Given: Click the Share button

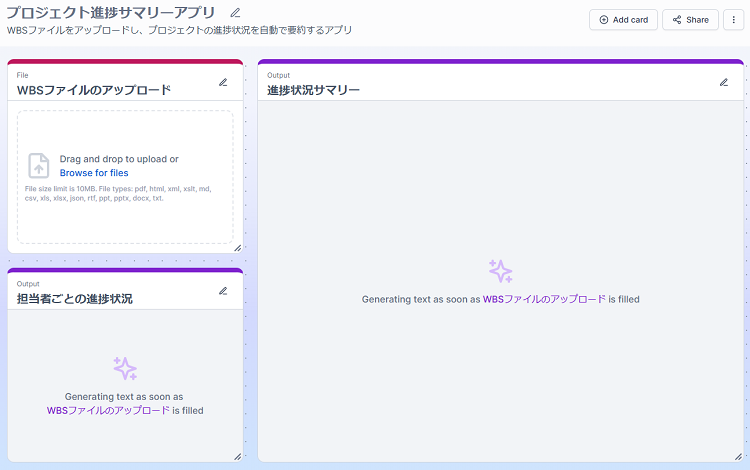Looking at the screenshot, I should pos(690,20).
